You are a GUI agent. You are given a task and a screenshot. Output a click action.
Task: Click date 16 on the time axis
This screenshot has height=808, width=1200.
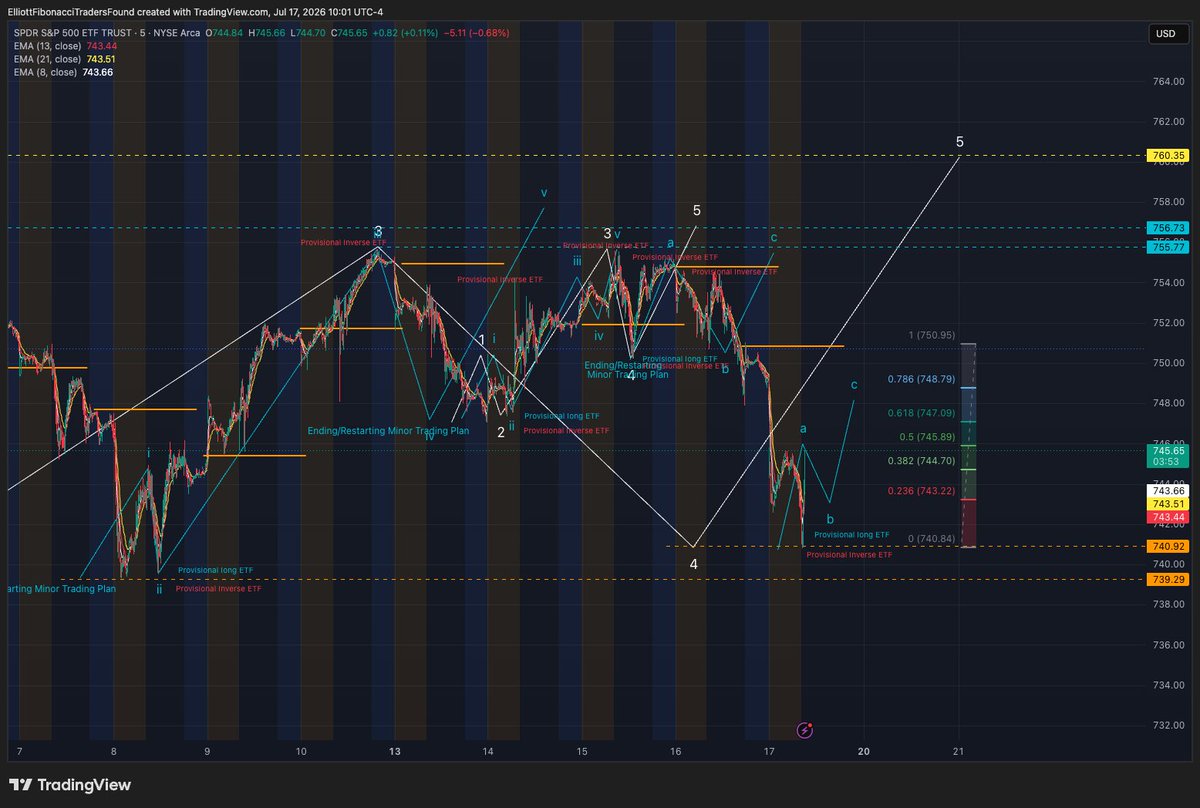(676, 750)
